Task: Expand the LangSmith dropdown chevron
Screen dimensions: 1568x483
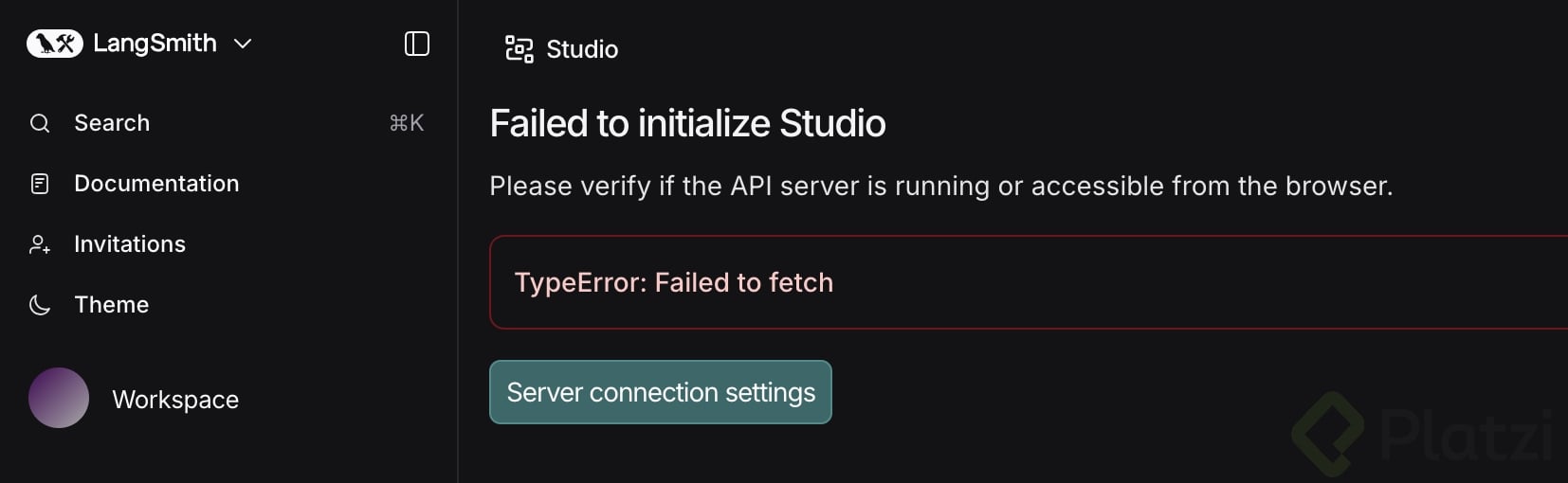Action: 243,44
